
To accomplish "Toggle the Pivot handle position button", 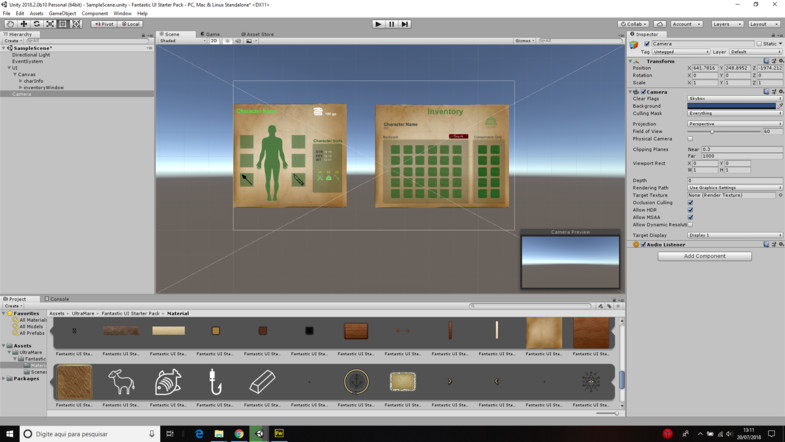I will click(x=104, y=24).
